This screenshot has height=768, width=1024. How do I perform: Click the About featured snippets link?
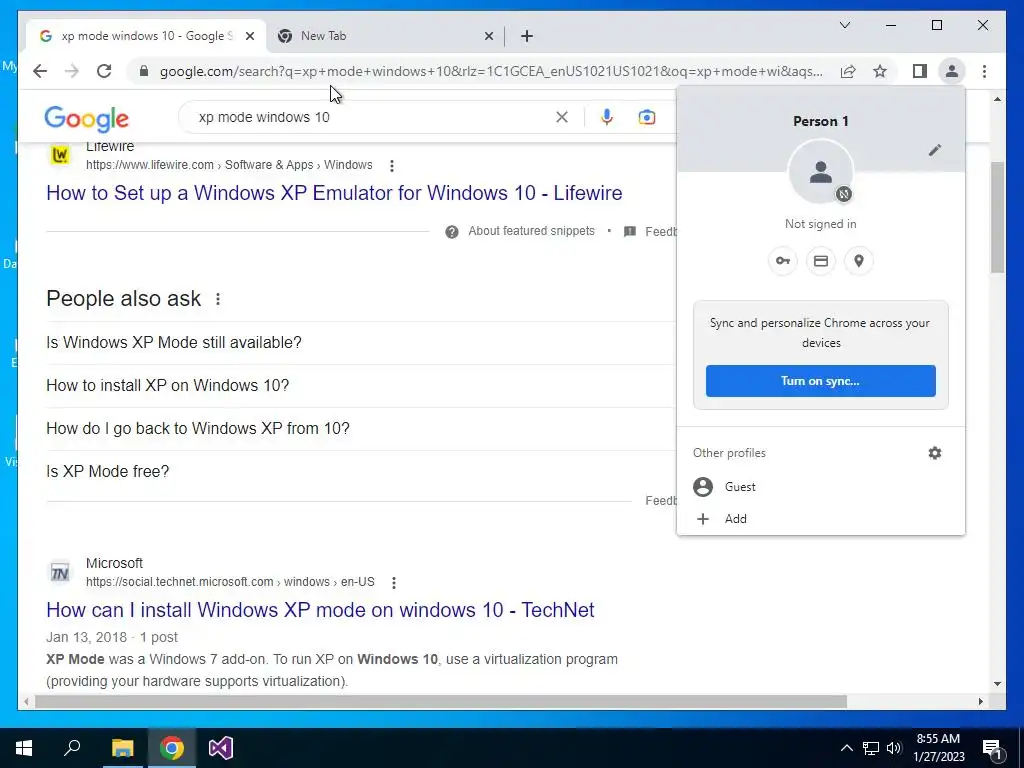tap(531, 231)
